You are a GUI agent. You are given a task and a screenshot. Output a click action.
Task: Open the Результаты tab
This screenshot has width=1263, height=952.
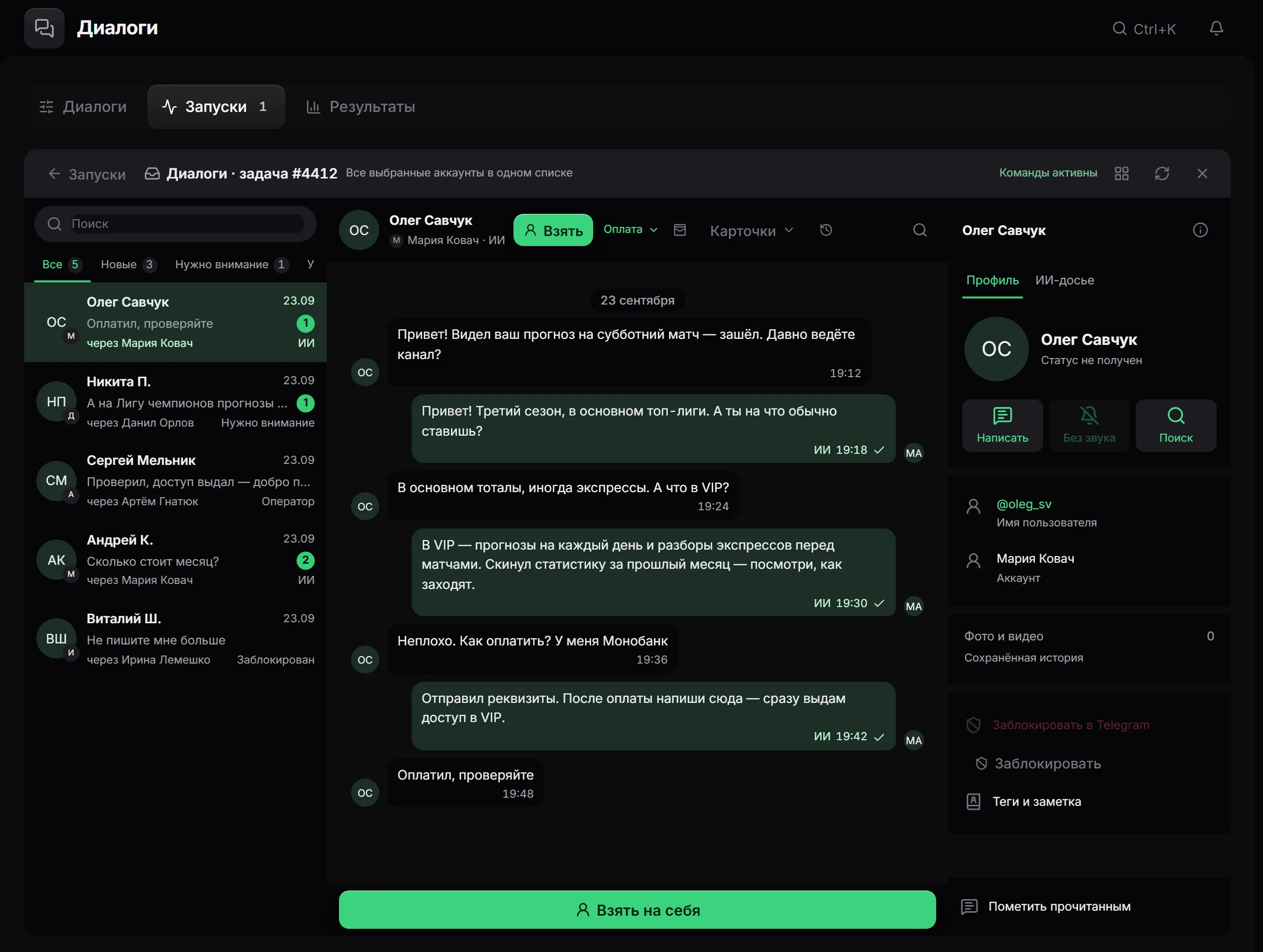click(x=361, y=107)
